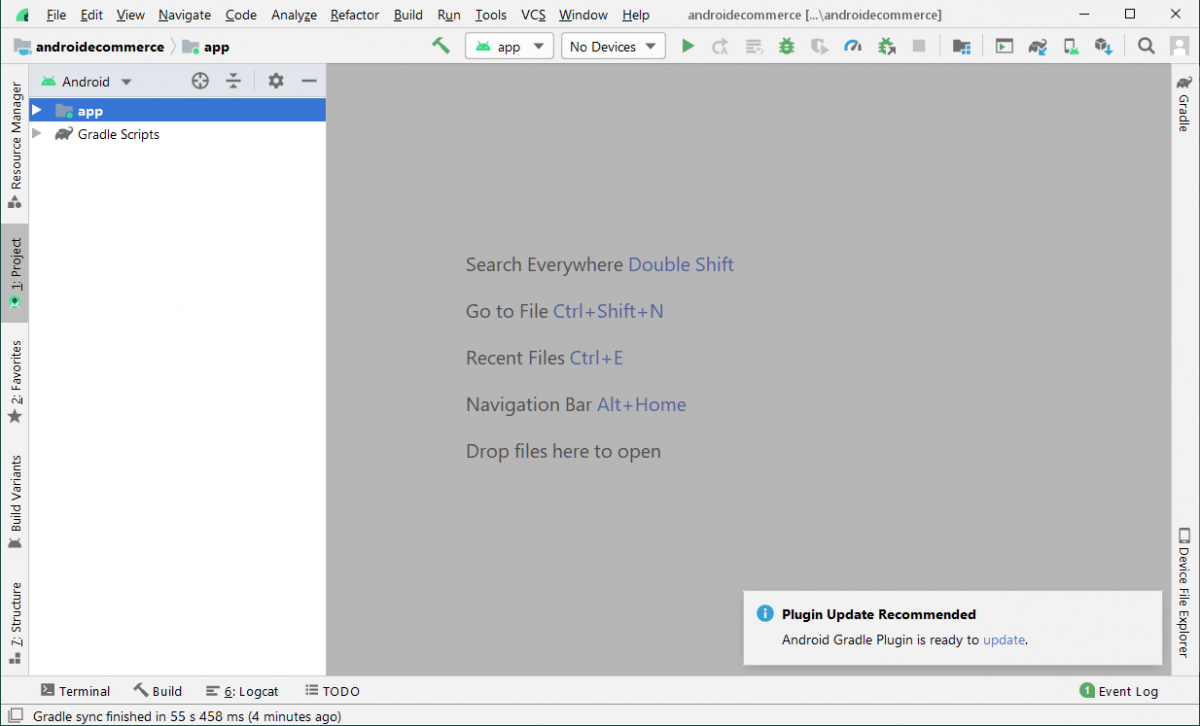Switch to the Logcat tab
1200x726 pixels.
click(243, 690)
